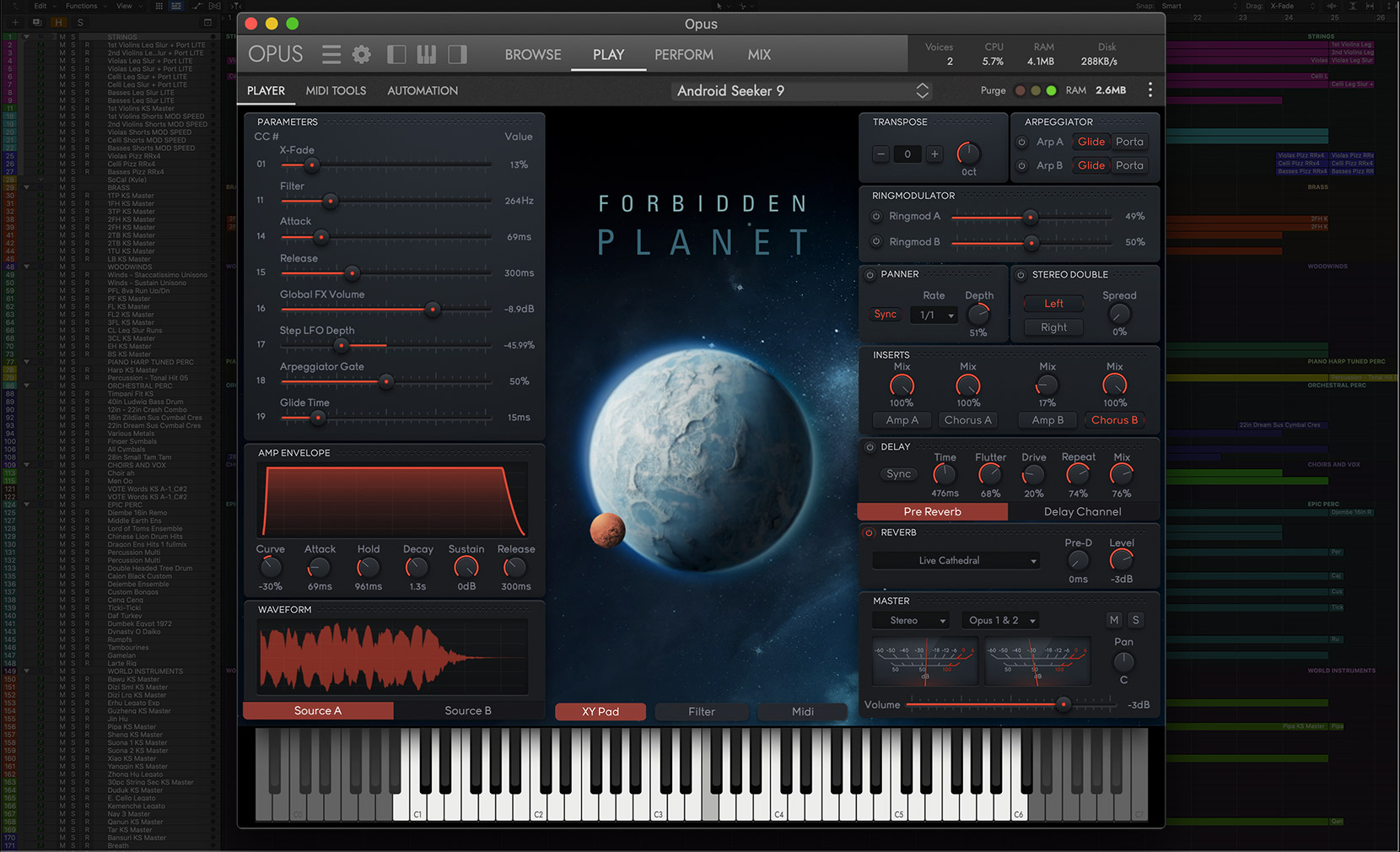1400x852 pixels.
Task: Adjust the Delay Repeat knob
Action: [1078, 476]
